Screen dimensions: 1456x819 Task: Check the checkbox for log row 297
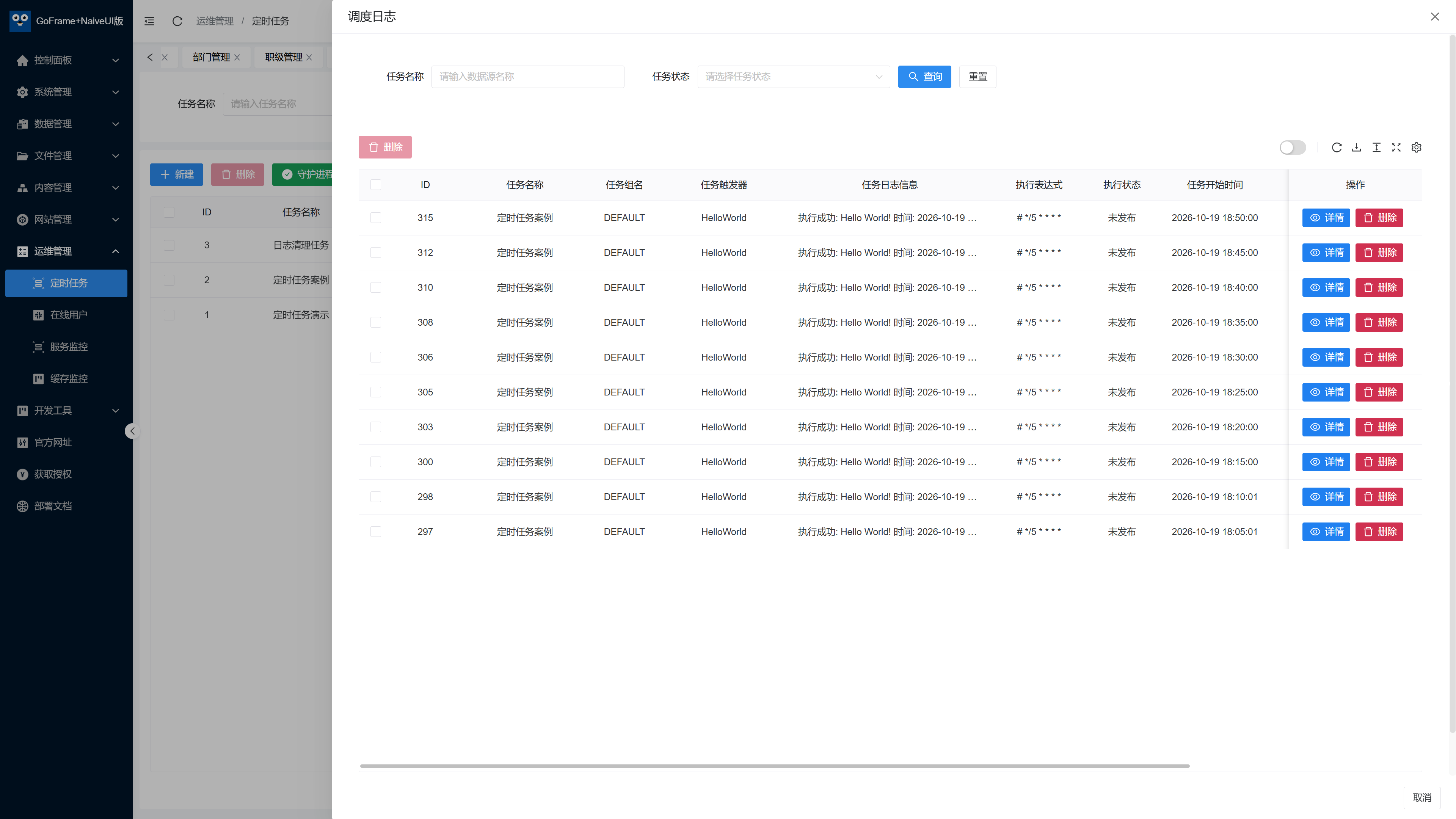[x=375, y=531]
